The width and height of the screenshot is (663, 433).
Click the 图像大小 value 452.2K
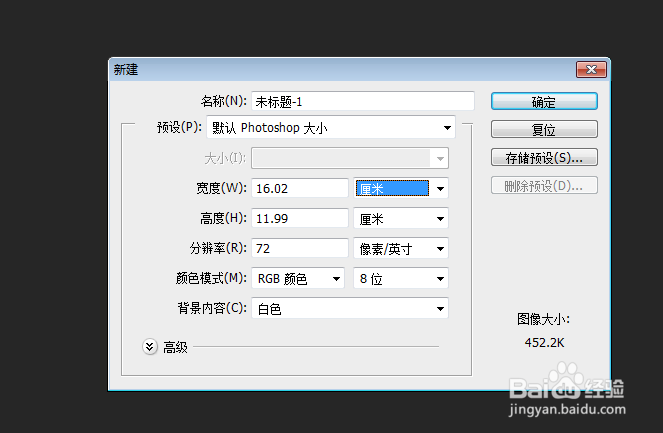coord(544,343)
